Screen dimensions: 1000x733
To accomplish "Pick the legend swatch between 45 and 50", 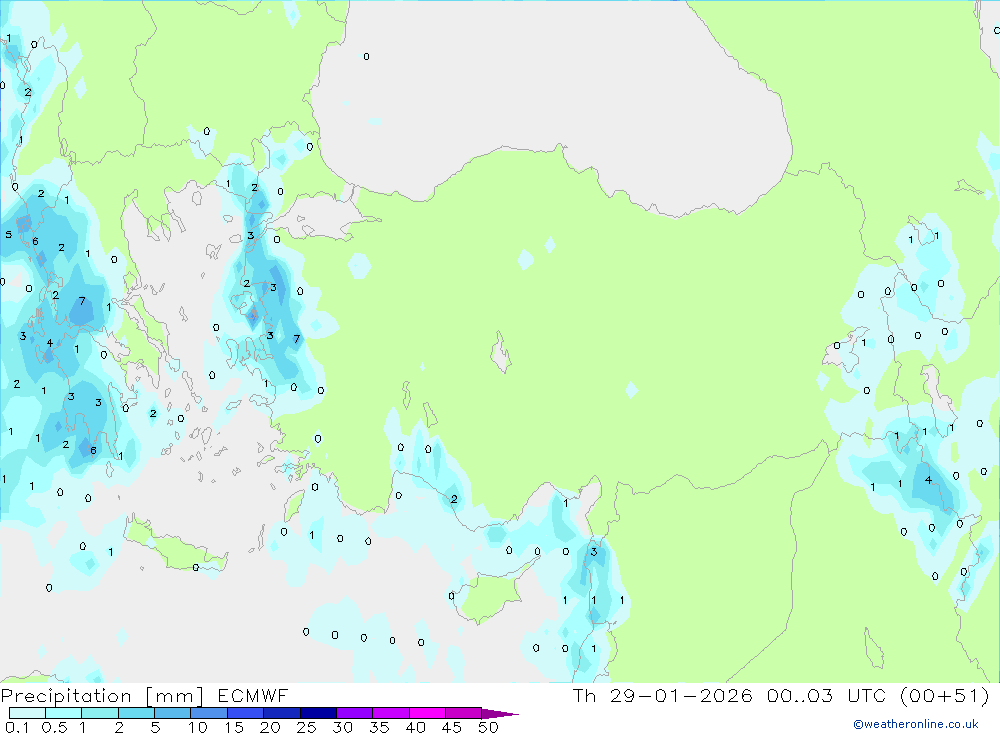I will 463,713.
